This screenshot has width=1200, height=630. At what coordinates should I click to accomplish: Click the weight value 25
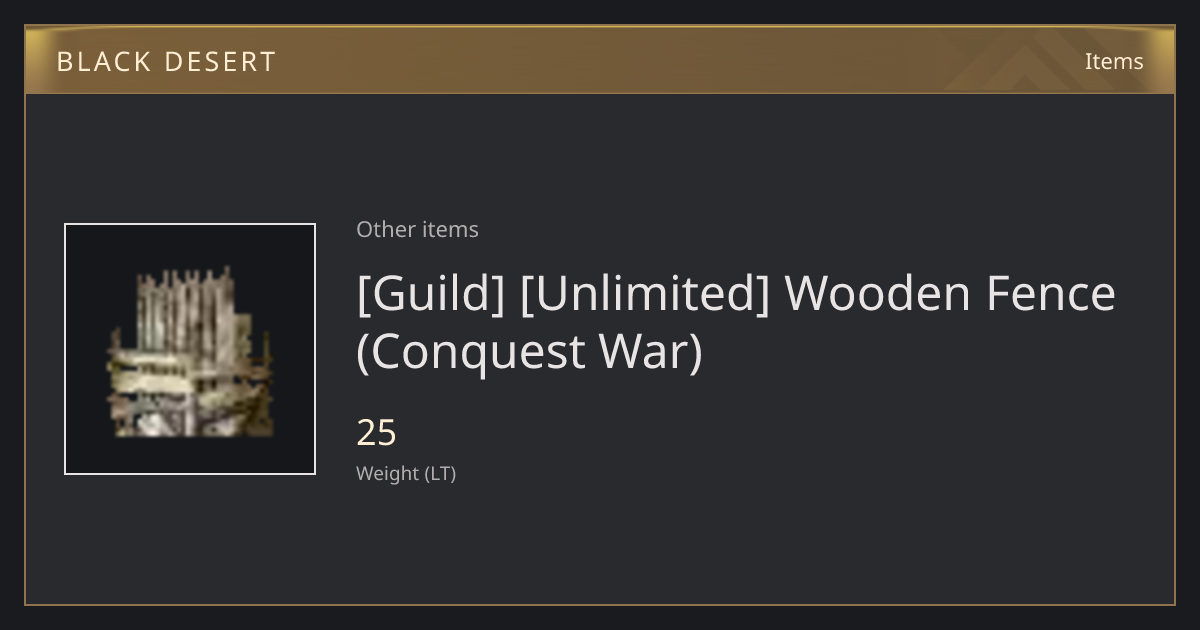(x=376, y=433)
